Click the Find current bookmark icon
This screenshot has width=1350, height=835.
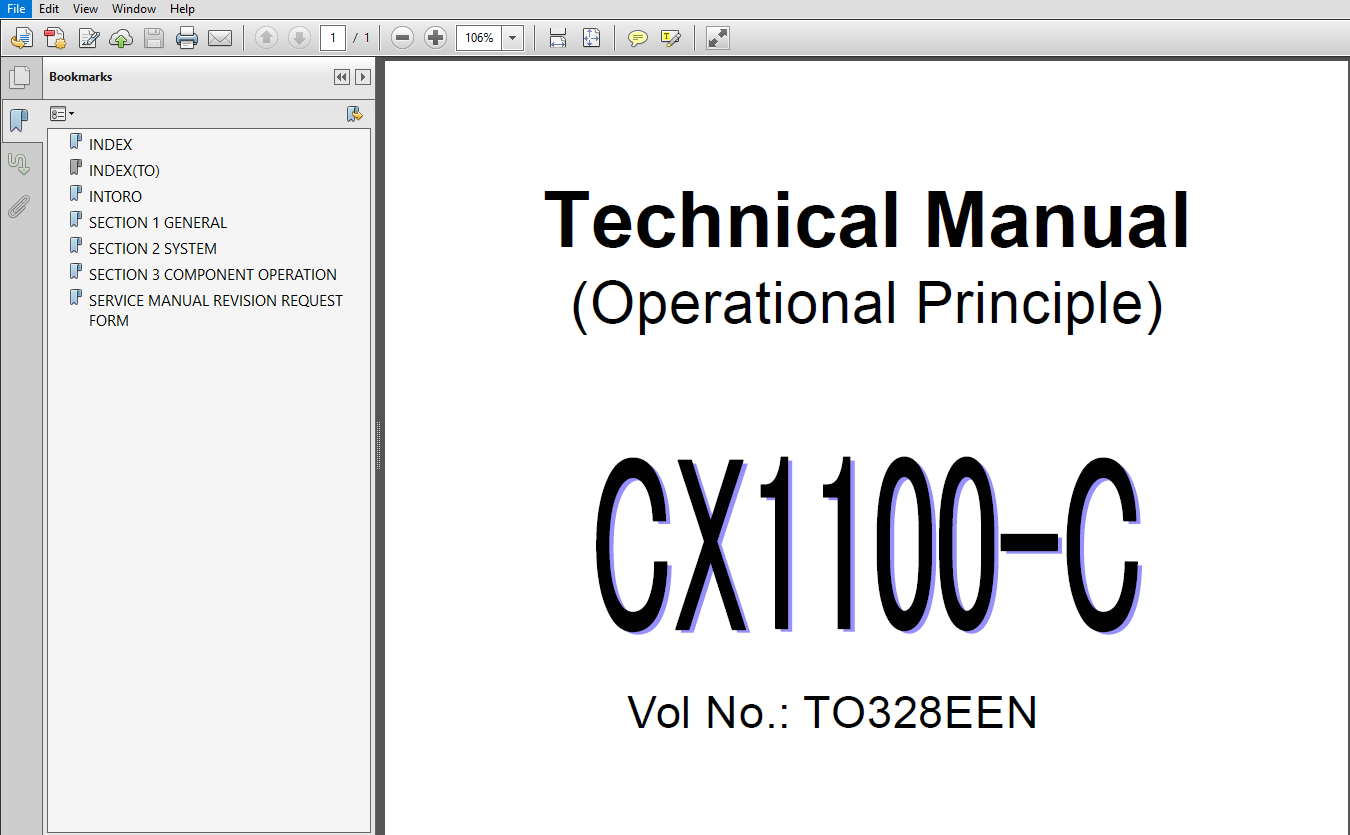click(355, 114)
